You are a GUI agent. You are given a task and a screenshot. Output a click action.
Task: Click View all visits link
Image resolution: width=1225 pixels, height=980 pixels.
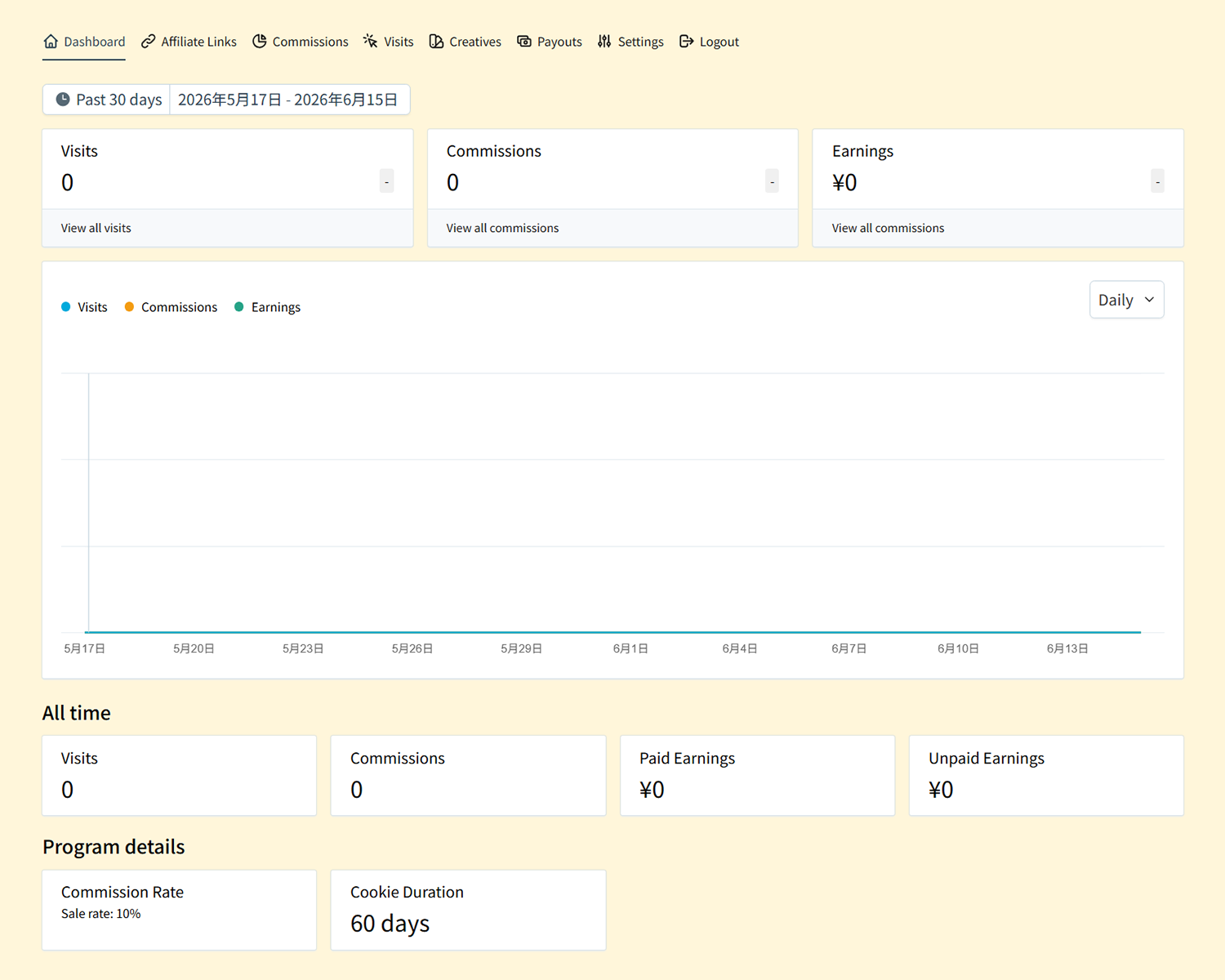96,228
